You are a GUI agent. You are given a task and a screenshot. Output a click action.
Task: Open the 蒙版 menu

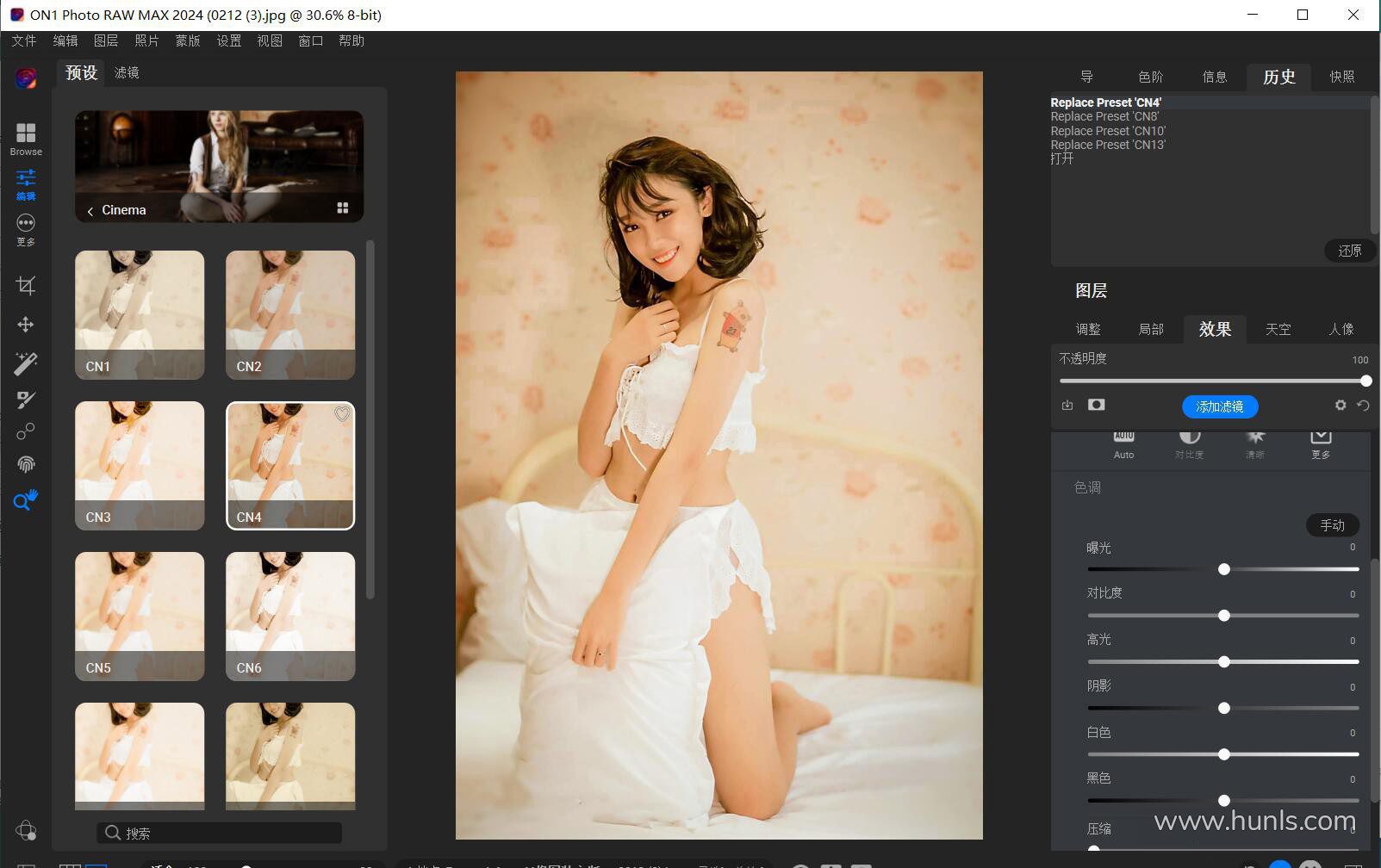(x=188, y=40)
